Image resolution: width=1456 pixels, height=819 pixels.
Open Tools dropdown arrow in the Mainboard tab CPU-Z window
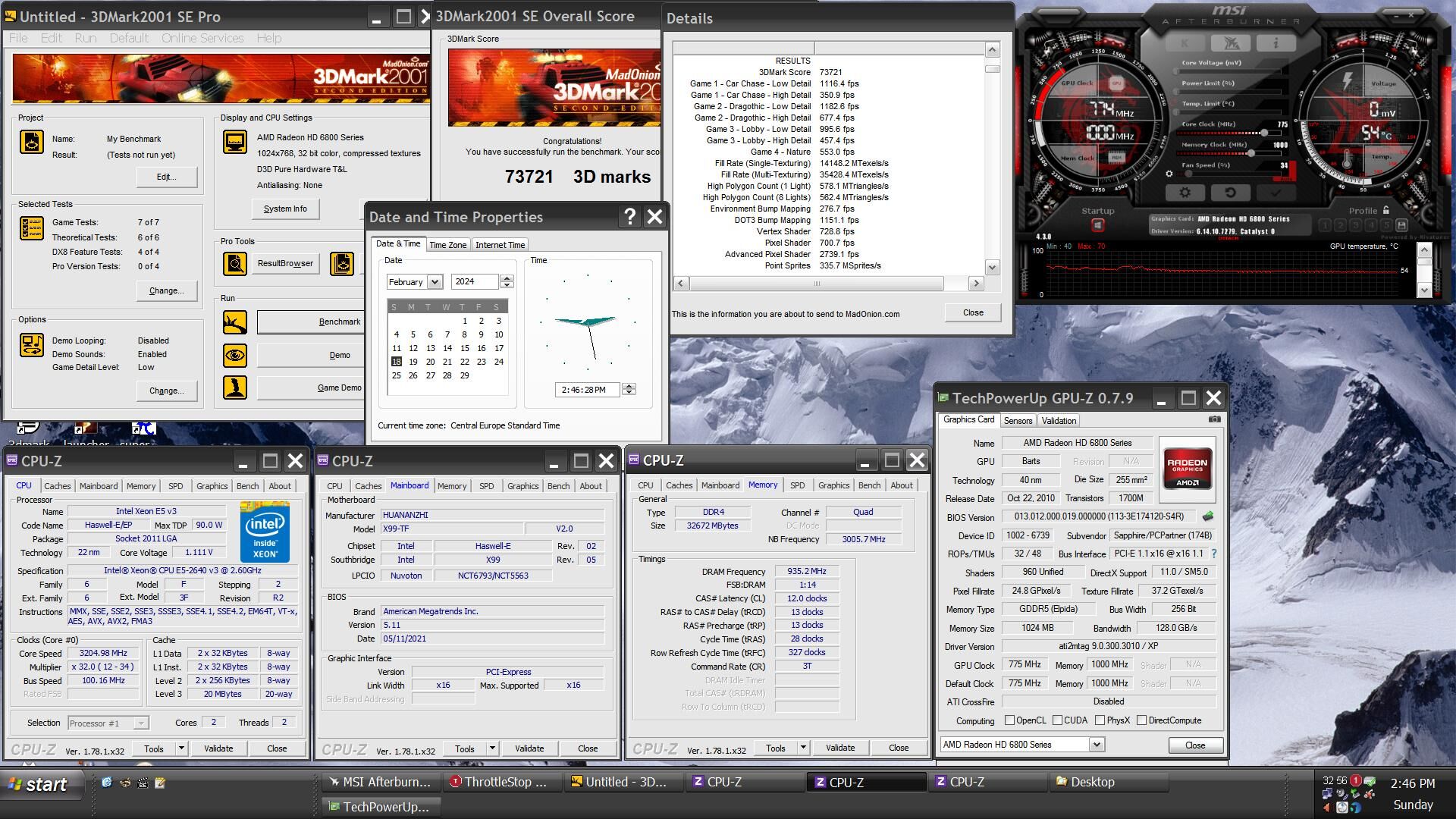click(x=492, y=748)
